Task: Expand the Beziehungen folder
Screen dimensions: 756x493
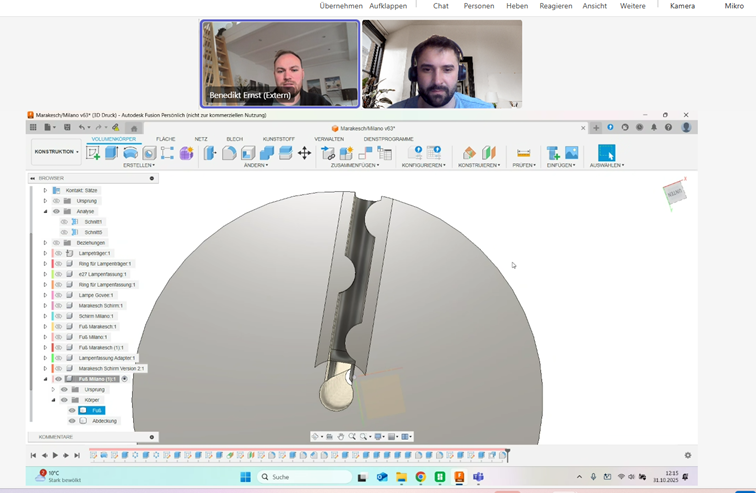Action: click(45, 243)
